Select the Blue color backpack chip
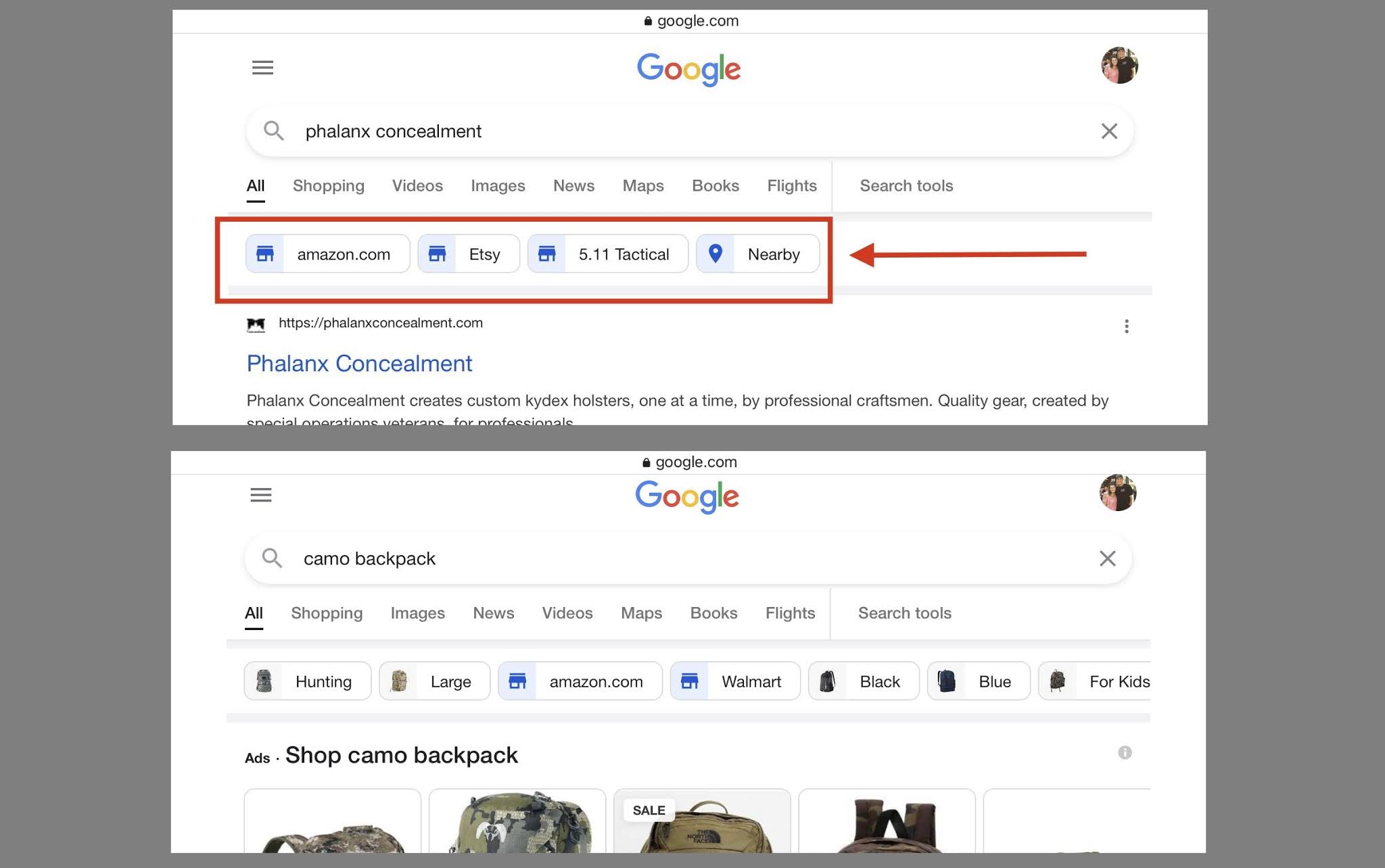Image resolution: width=1385 pixels, height=868 pixels. (x=978, y=681)
